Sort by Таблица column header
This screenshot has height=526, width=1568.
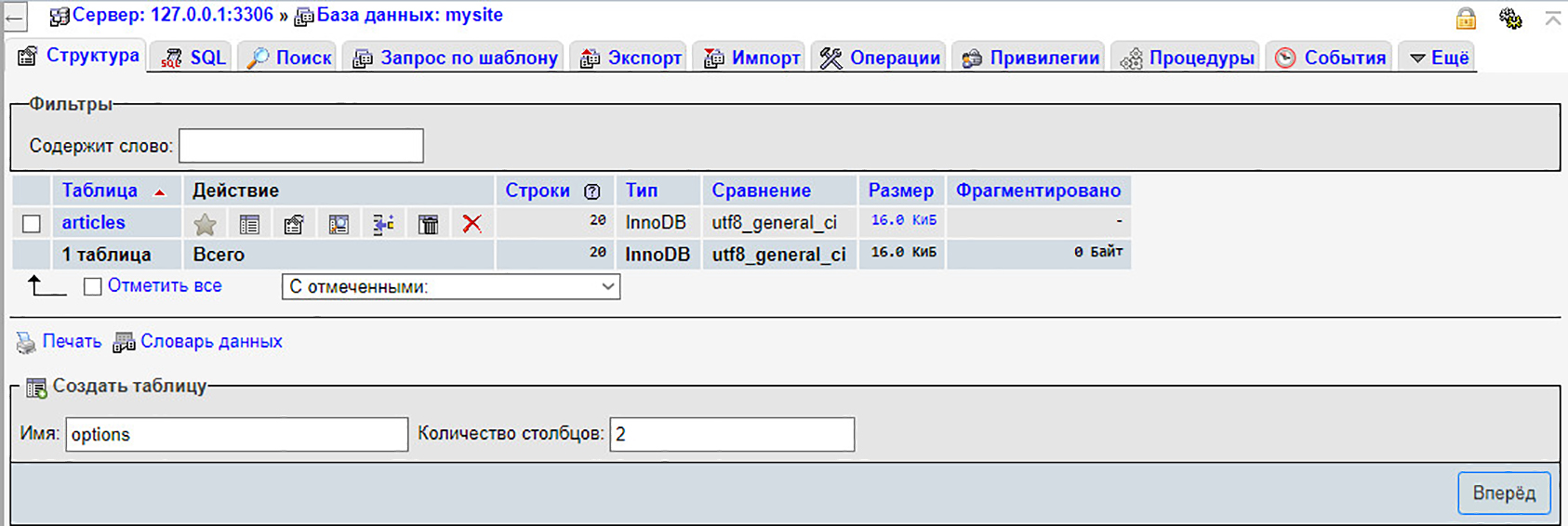pyautogui.click(x=100, y=191)
